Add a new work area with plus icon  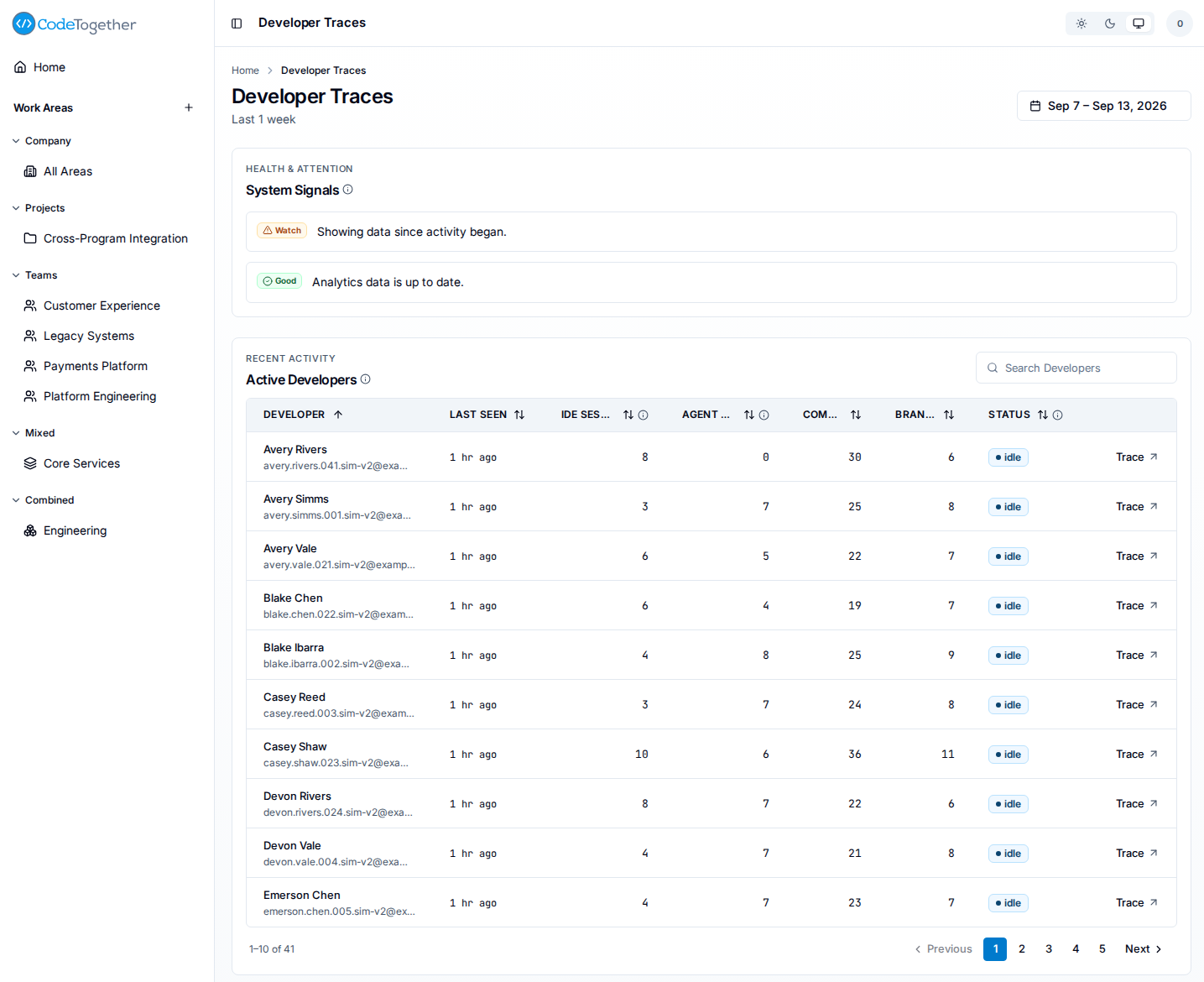tap(189, 107)
